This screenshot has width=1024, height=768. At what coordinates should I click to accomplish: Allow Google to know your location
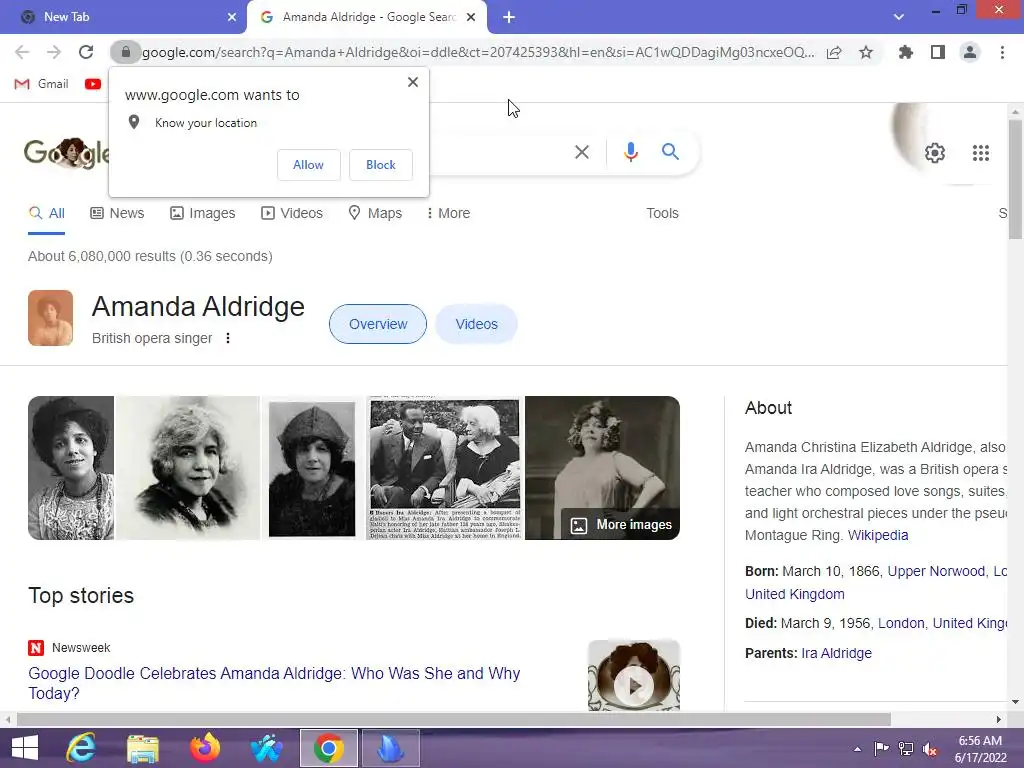(x=308, y=165)
